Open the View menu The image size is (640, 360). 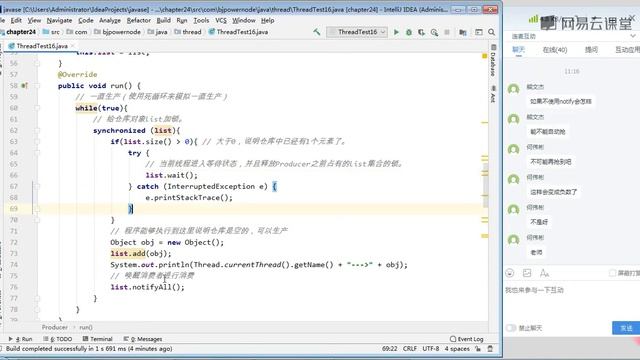coord(34,20)
